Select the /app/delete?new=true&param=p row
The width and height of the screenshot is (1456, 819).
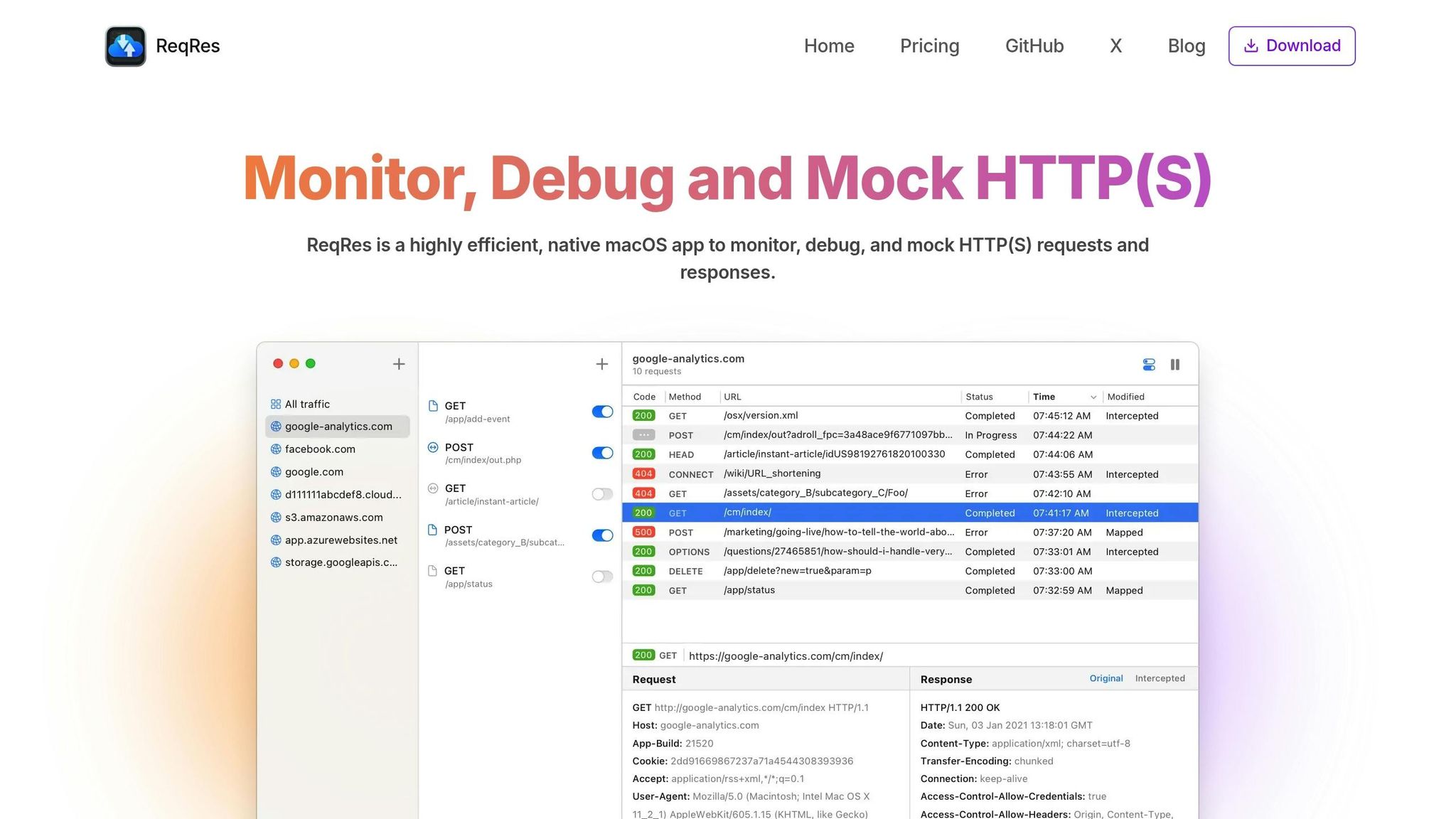tap(910, 571)
